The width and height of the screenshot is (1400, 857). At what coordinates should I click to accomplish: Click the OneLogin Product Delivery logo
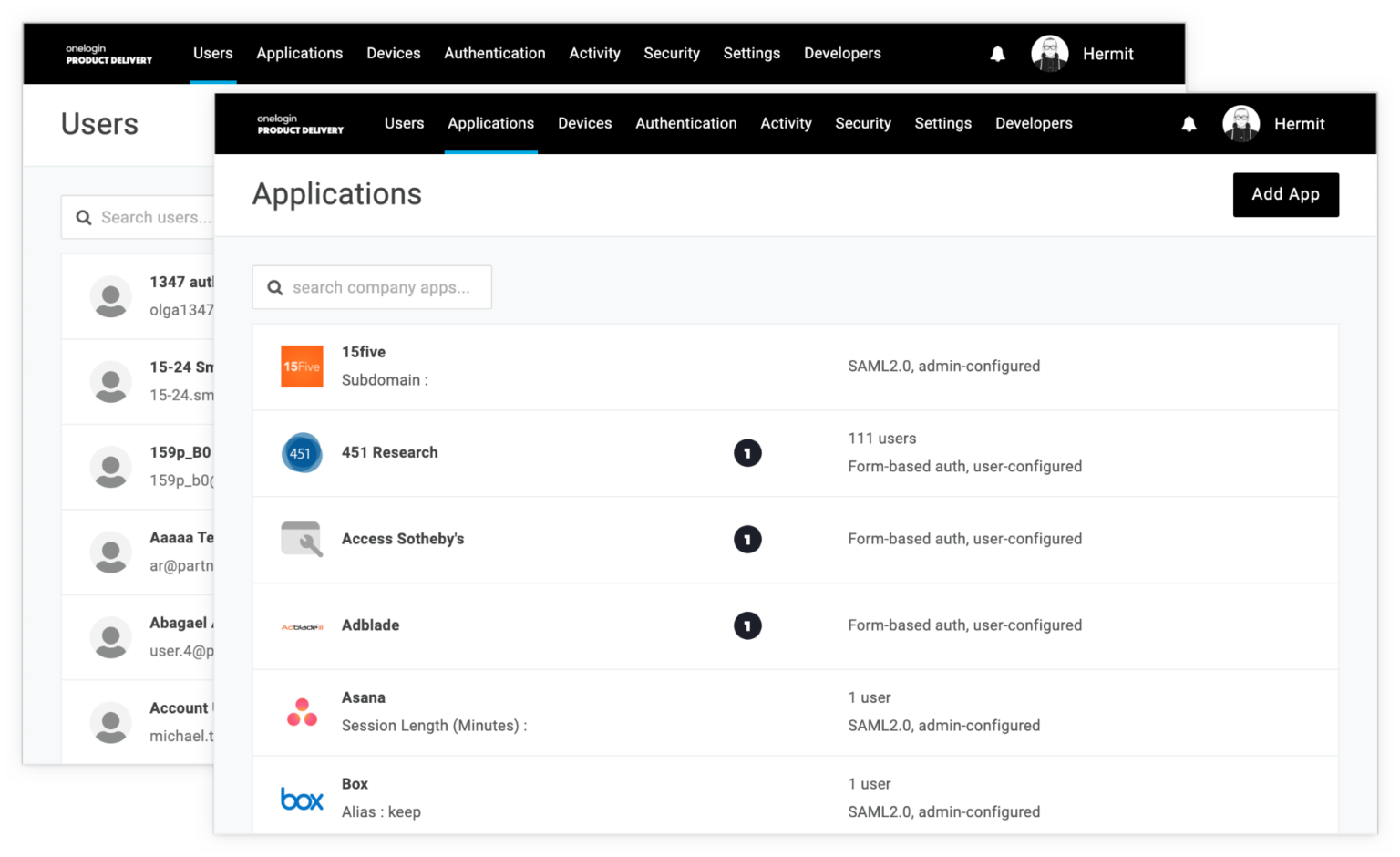click(x=301, y=123)
